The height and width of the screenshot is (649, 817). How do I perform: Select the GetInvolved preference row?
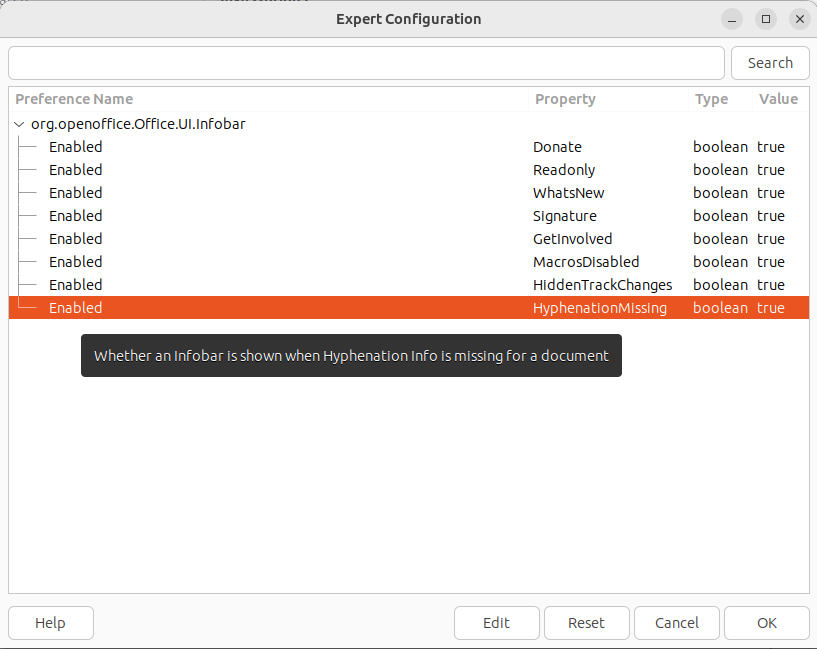pos(572,239)
